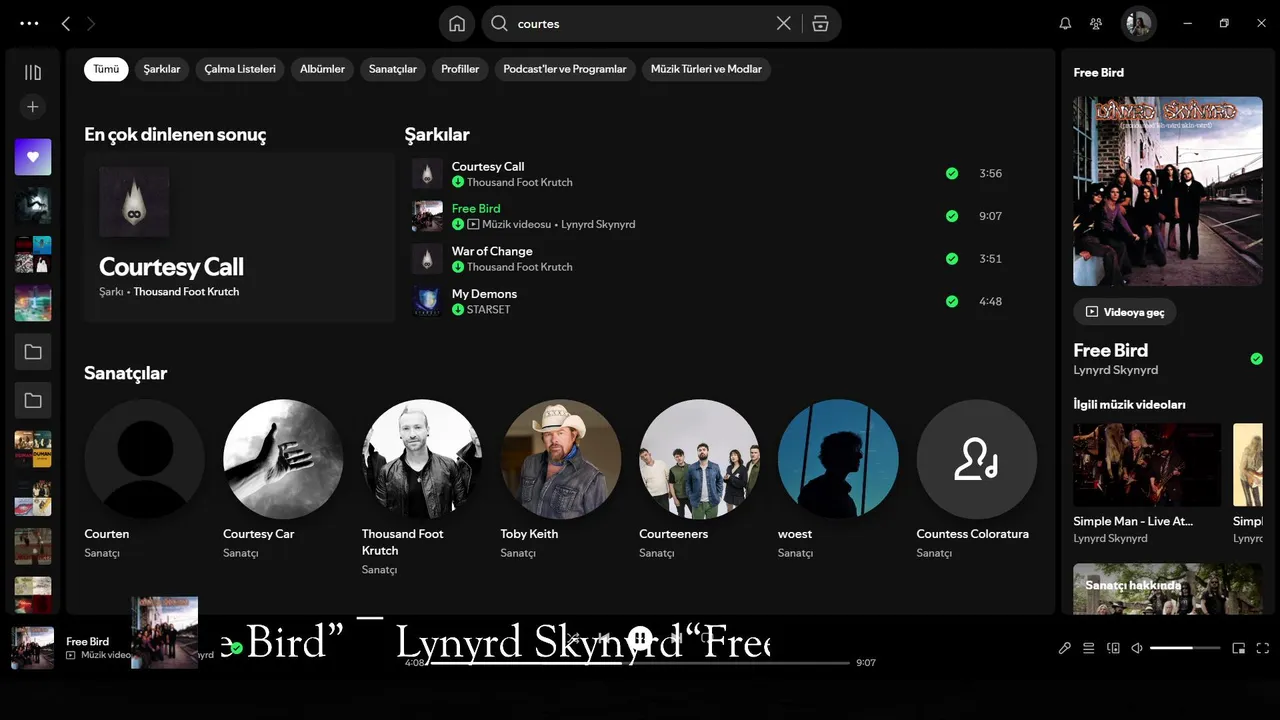Open Free Bird title in side panel

tap(1111, 350)
